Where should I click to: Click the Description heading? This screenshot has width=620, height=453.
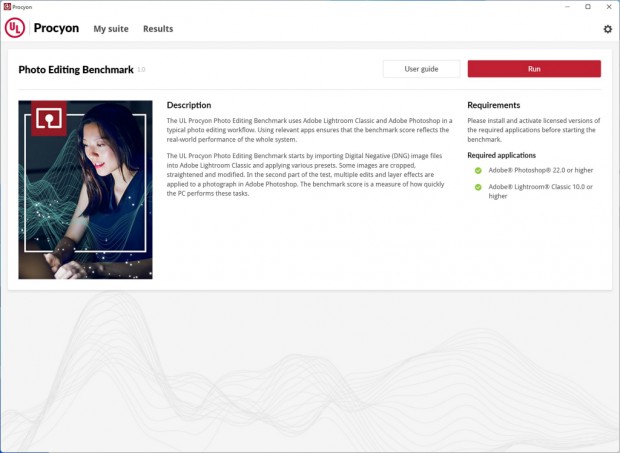pyautogui.click(x=189, y=105)
